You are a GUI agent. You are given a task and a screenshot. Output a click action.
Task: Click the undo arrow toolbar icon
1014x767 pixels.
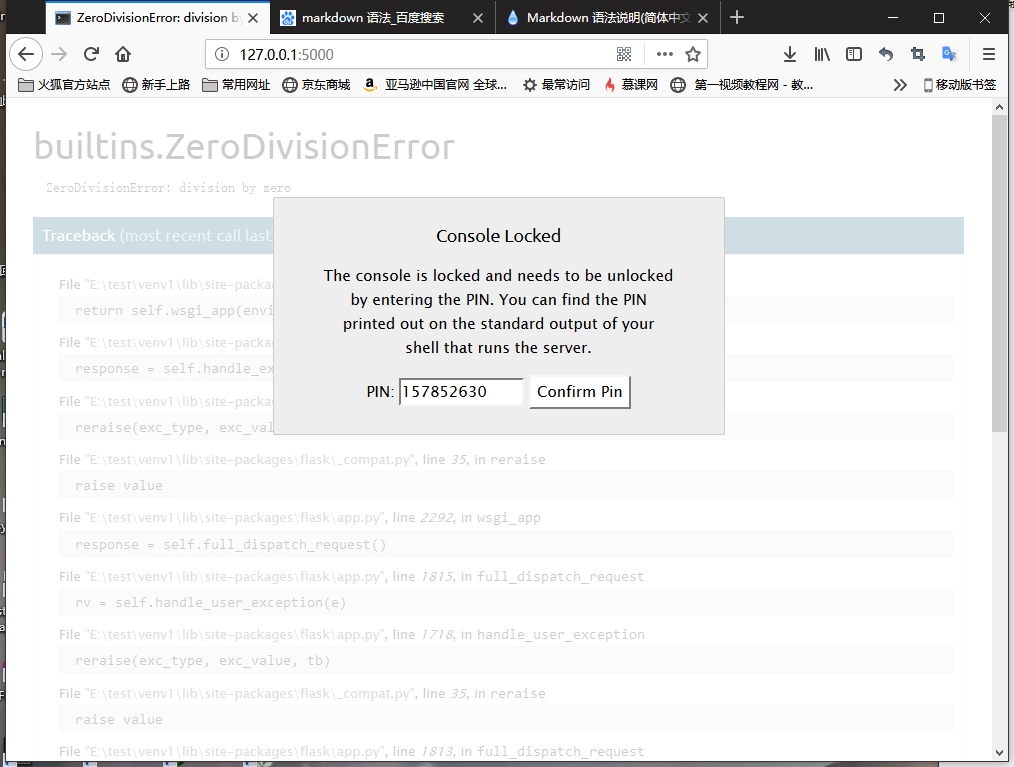click(x=886, y=54)
